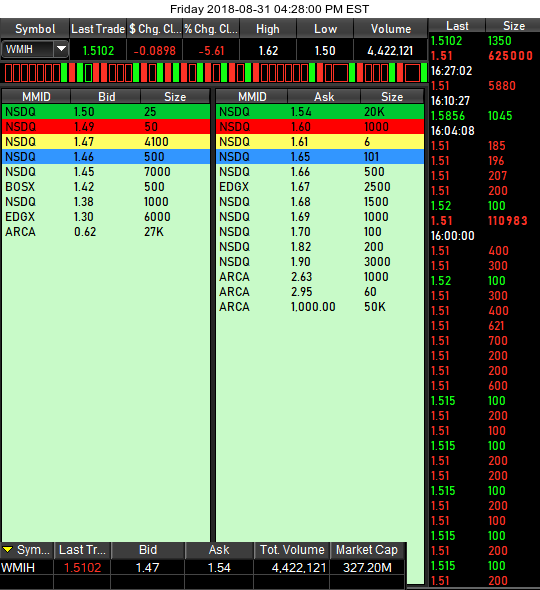Viewport: 540px width, 590px height.
Task: Select the BOSX 1.42 bid row
Action: [x=106, y=187]
